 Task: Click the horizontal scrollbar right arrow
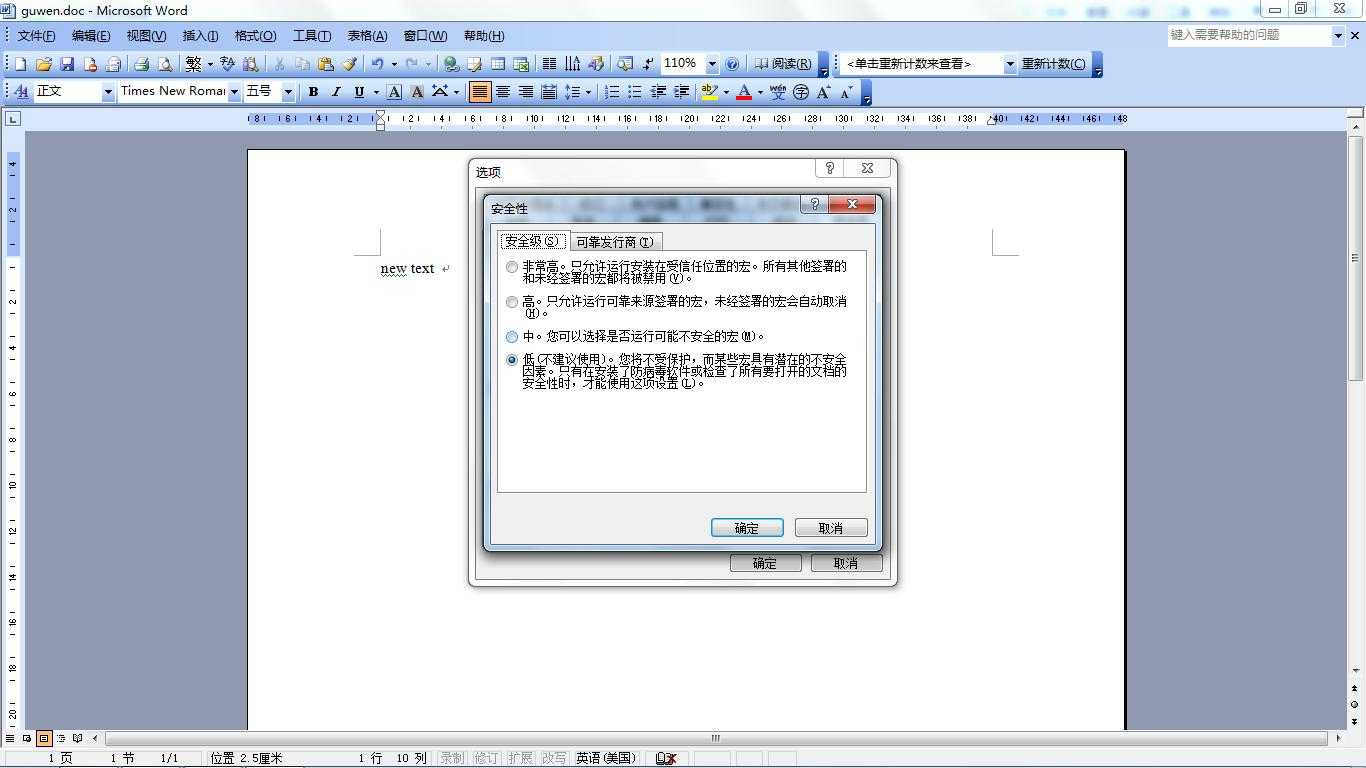pos(1338,738)
